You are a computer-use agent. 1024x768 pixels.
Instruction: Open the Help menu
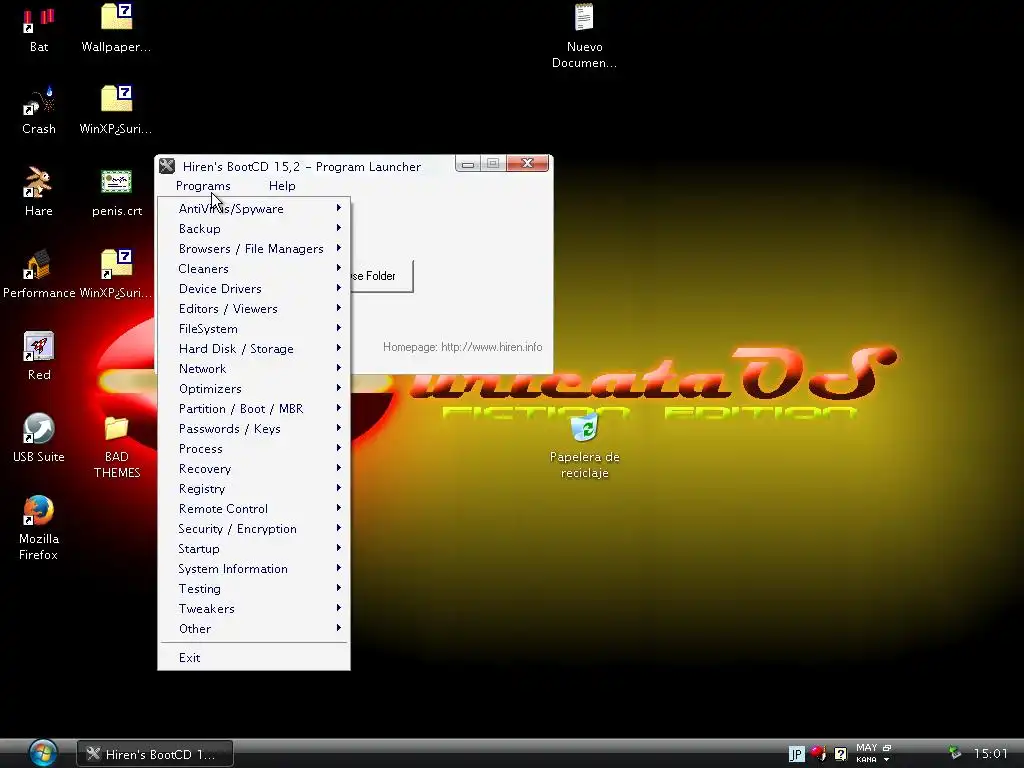[x=282, y=185]
